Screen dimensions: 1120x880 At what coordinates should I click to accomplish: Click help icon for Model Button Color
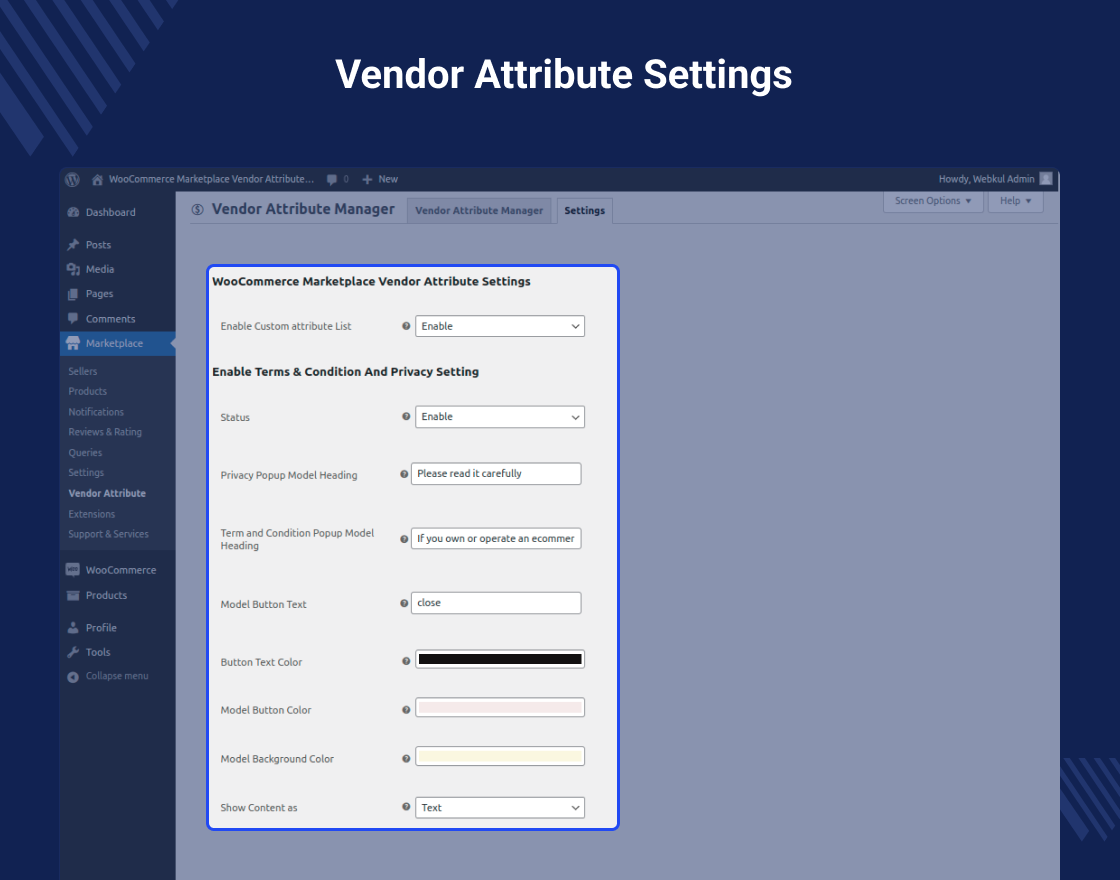pos(406,710)
